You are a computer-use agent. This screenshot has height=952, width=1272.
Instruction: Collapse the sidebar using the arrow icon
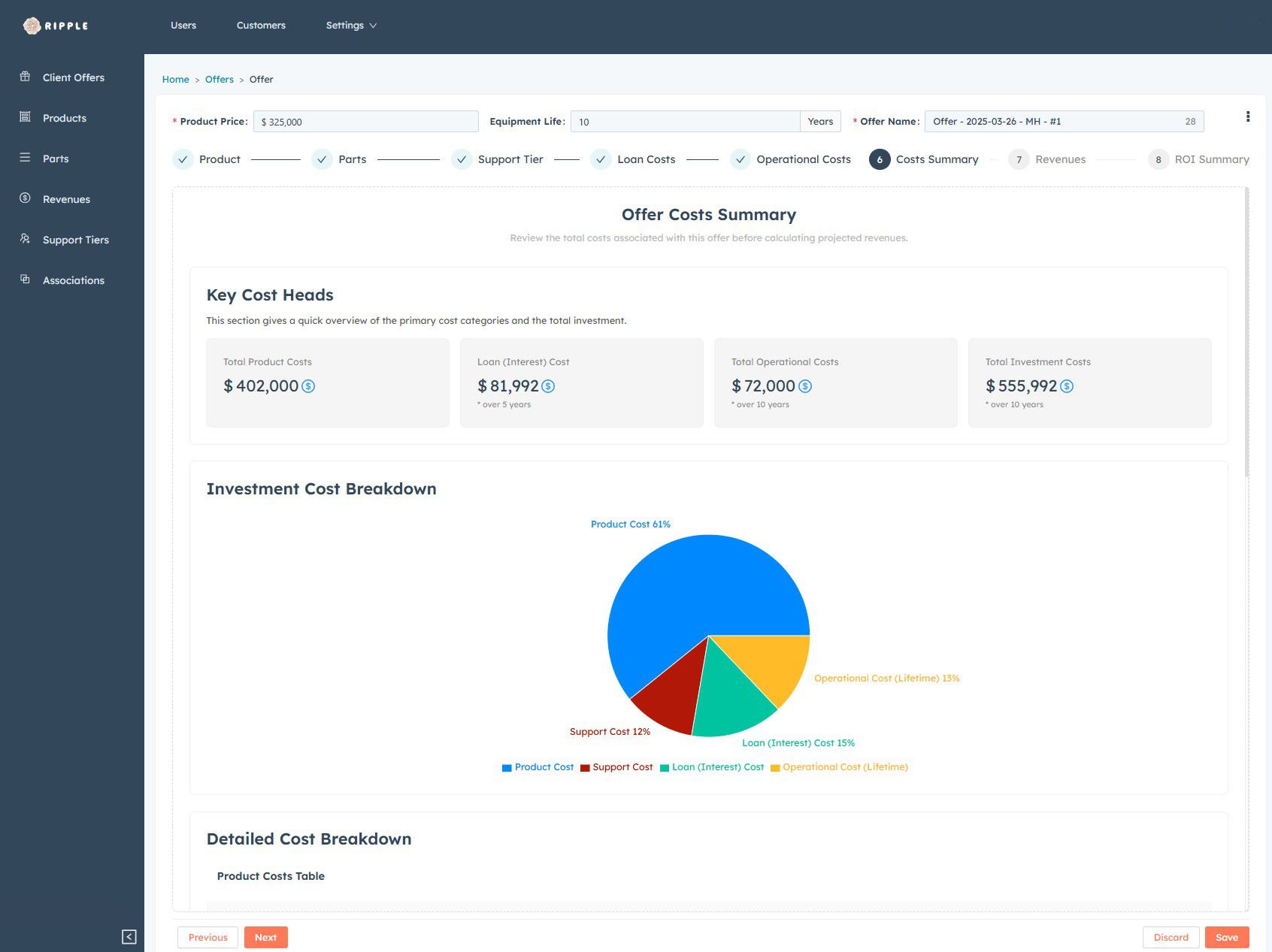tap(129, 937)
